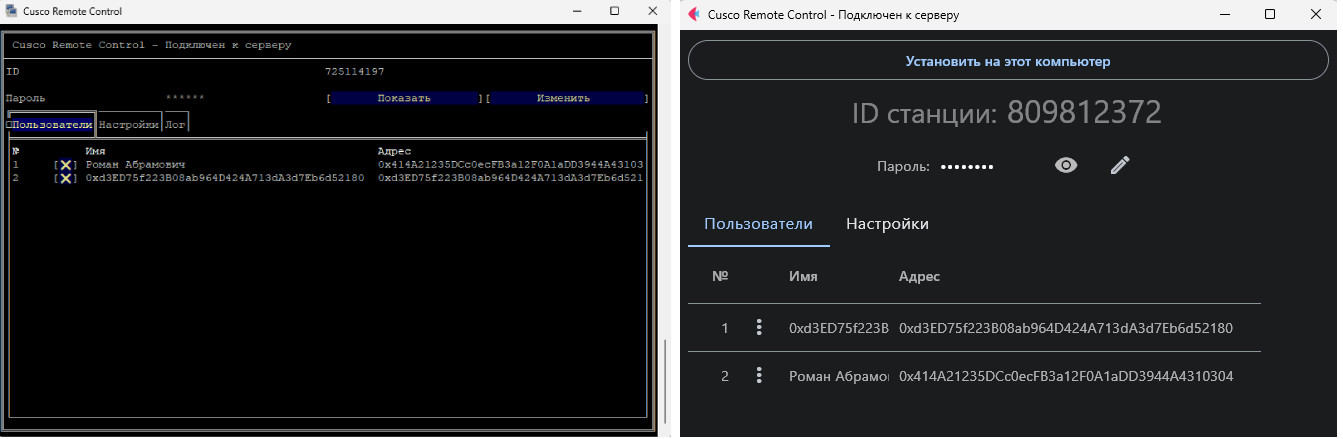The image size is (1343, 439).
Task: Open the three-dot menu for Роман Абрамович row
Action: (x=759, y=376)
